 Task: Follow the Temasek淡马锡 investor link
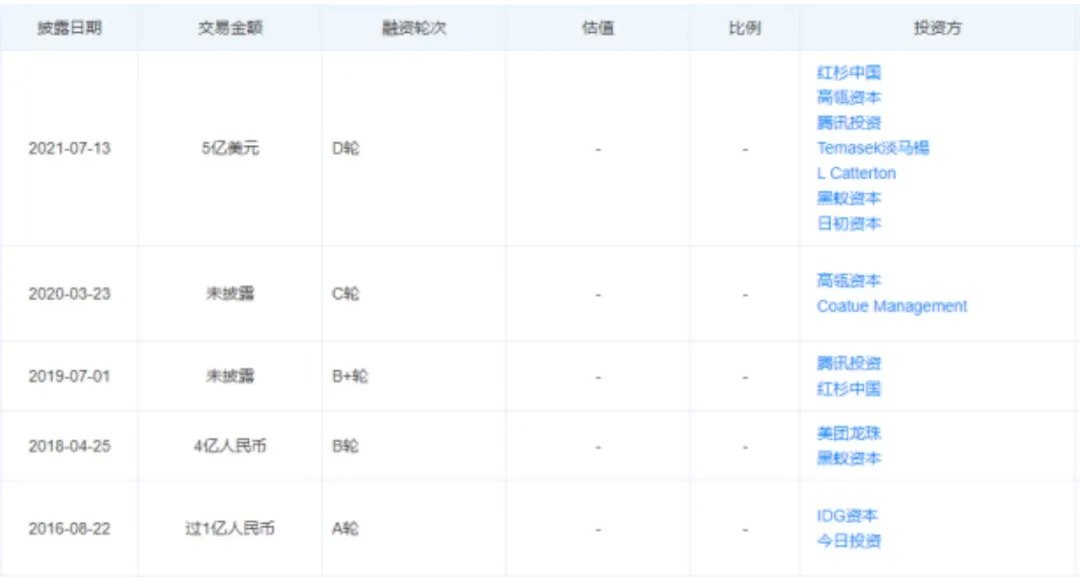[x=873, y=147]
